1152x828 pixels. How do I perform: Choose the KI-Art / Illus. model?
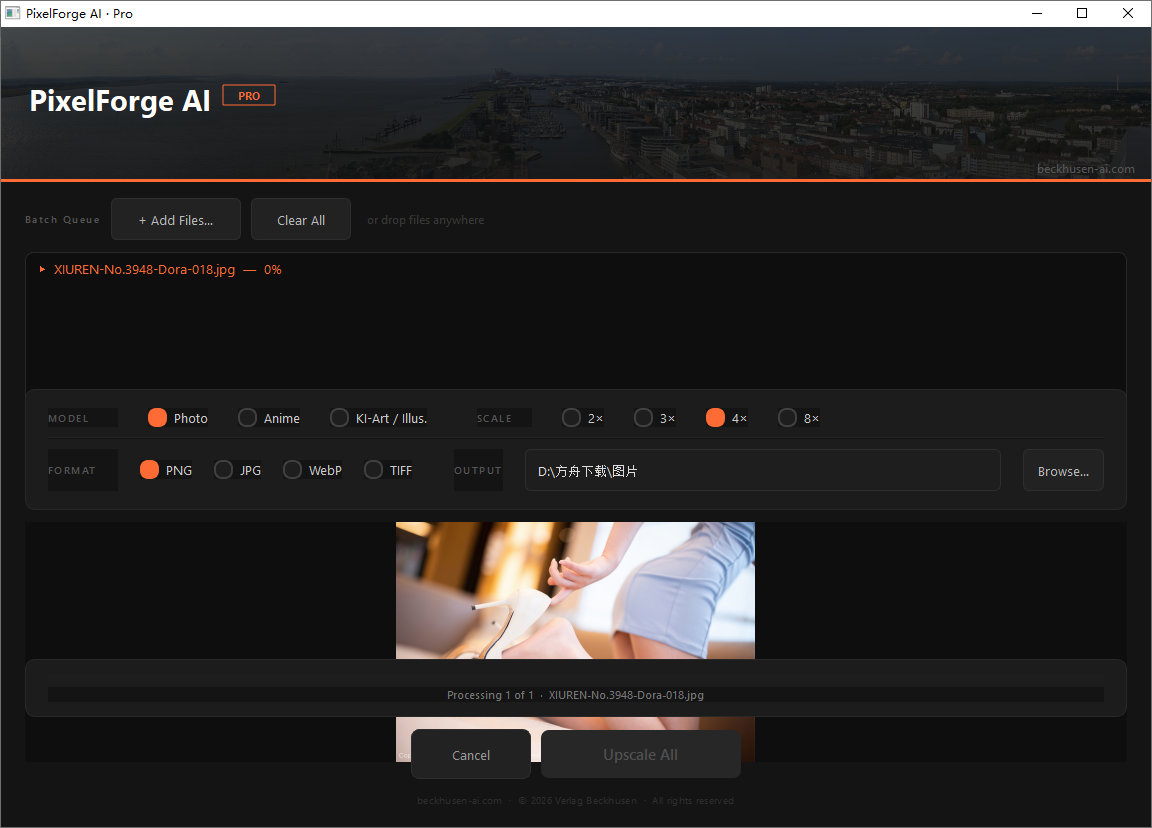378,418
